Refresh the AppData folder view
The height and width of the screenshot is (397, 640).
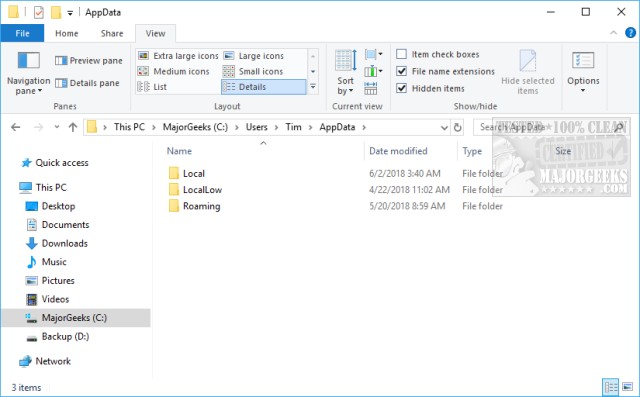pyautogui.click(x=458, y=127)
